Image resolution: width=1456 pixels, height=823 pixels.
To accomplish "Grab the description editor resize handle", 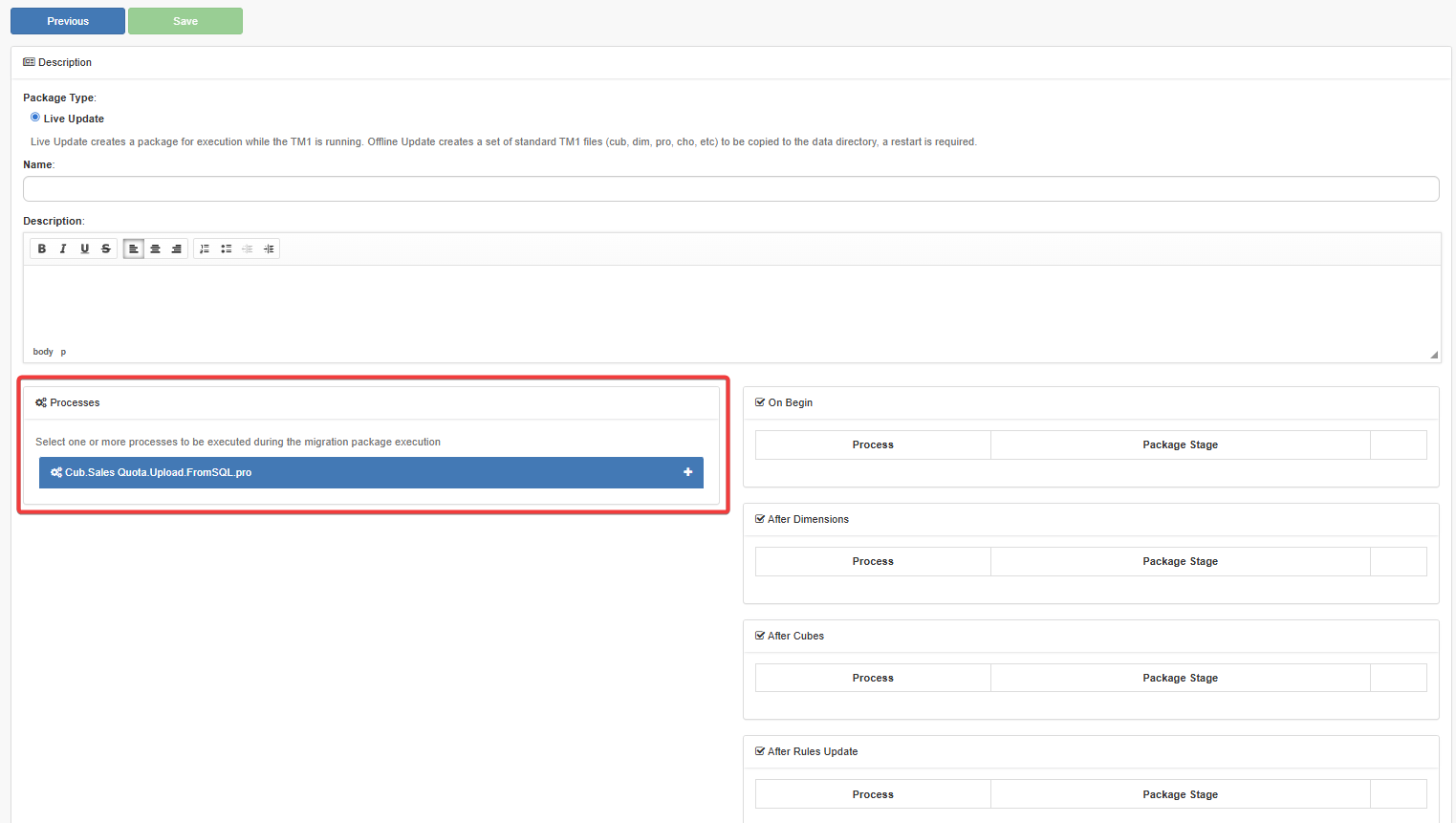I will point(1433,355).
